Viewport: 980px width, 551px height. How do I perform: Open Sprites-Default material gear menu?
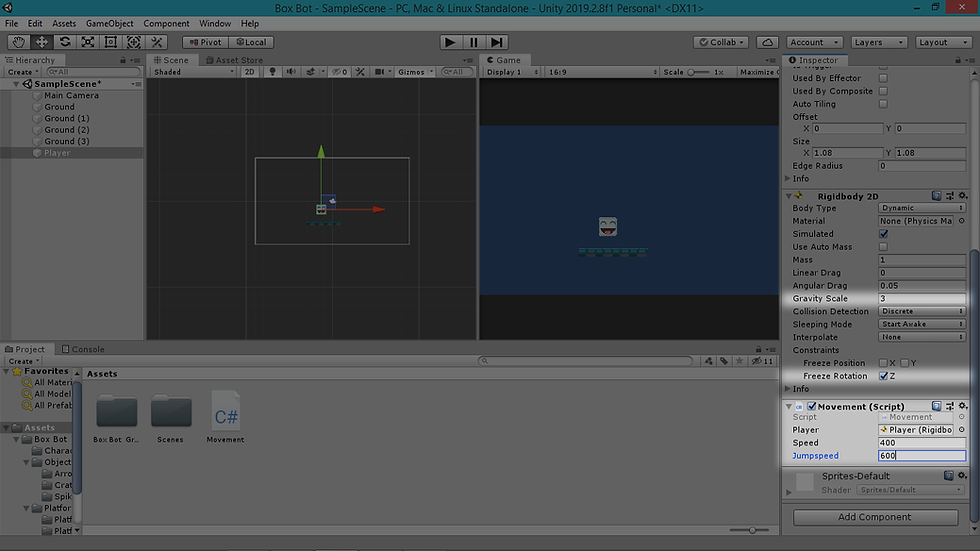tap(962, 475)
